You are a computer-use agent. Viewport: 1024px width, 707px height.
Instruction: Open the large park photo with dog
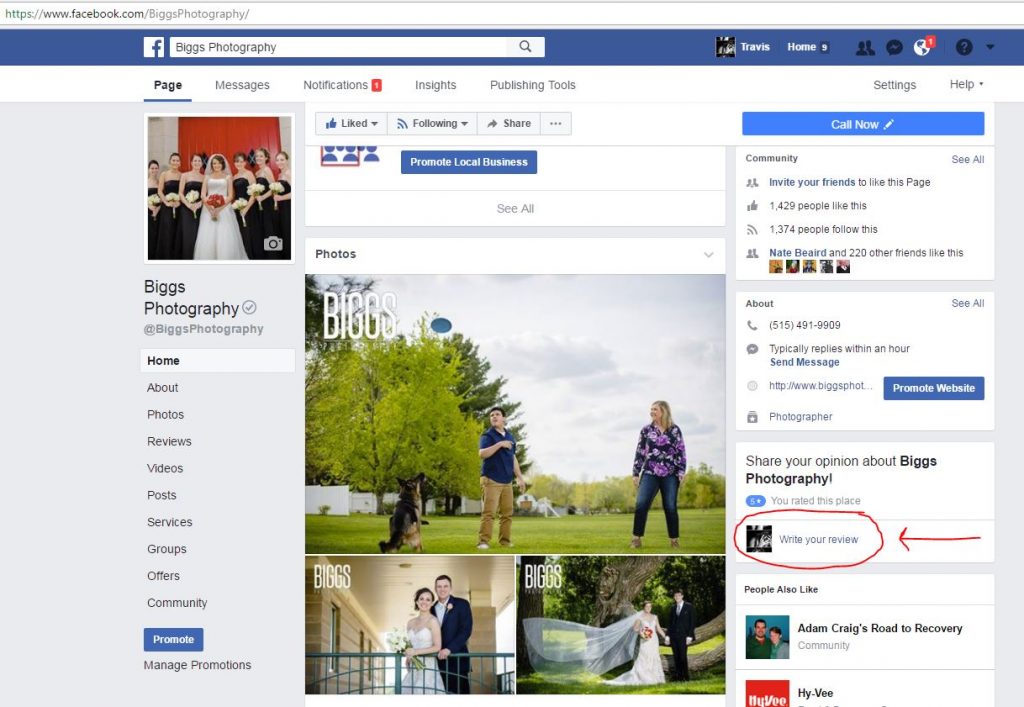(x=515, y=414)
